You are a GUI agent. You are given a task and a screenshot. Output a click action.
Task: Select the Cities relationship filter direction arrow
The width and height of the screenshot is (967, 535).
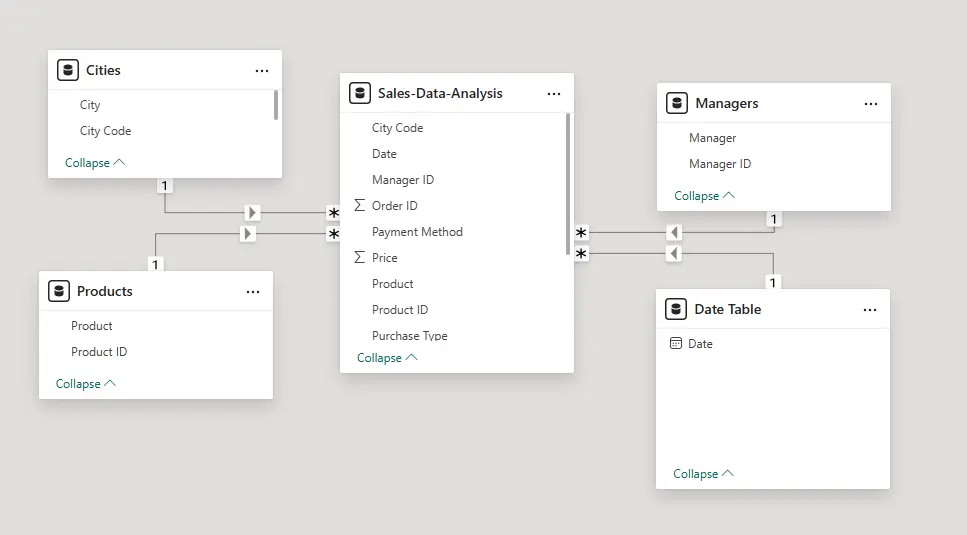(252, 213)
